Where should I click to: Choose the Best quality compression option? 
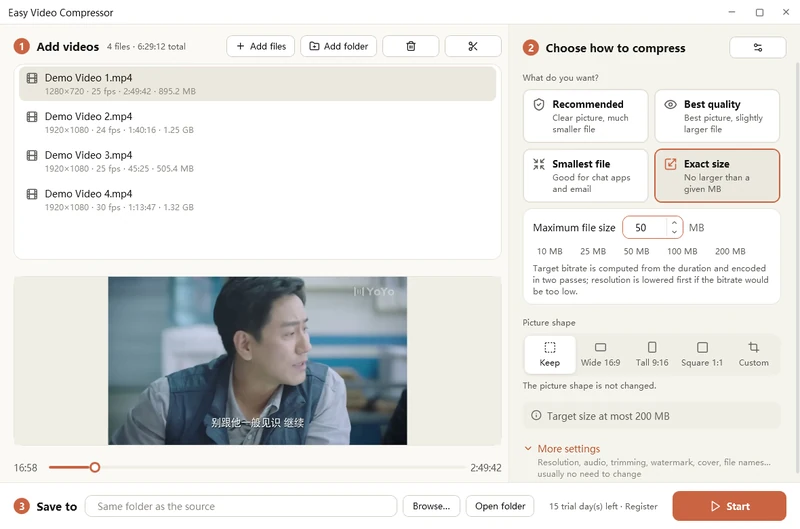point(717,116)
